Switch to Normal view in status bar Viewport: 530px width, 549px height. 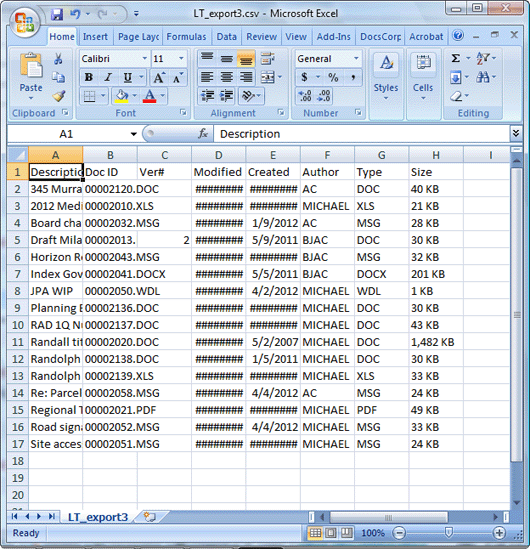(x=315, y=533)
